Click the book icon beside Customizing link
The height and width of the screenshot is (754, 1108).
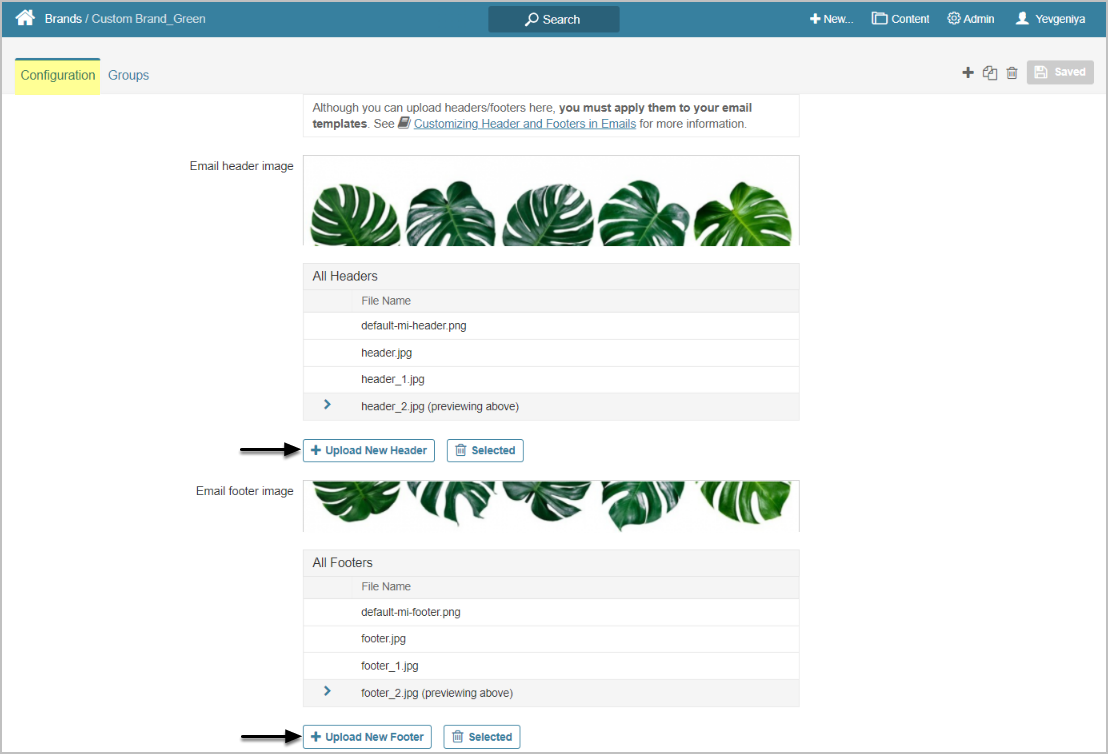404,124
